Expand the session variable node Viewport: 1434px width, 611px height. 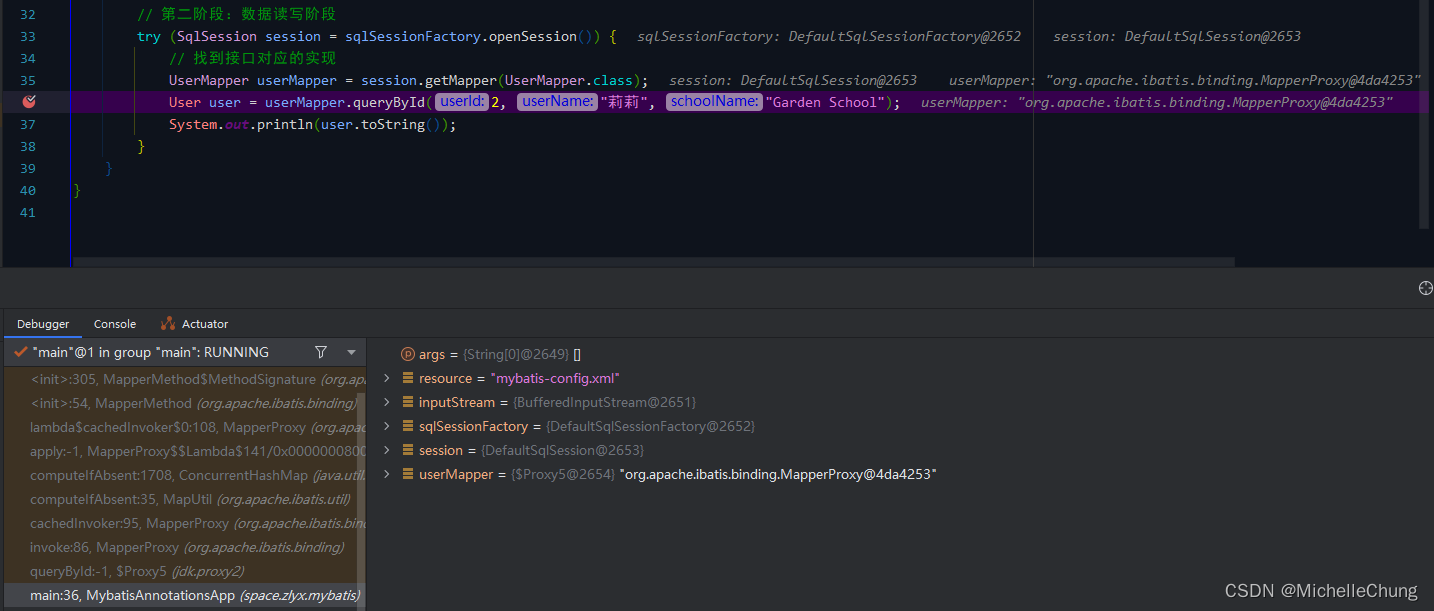[x=387, y=450]
